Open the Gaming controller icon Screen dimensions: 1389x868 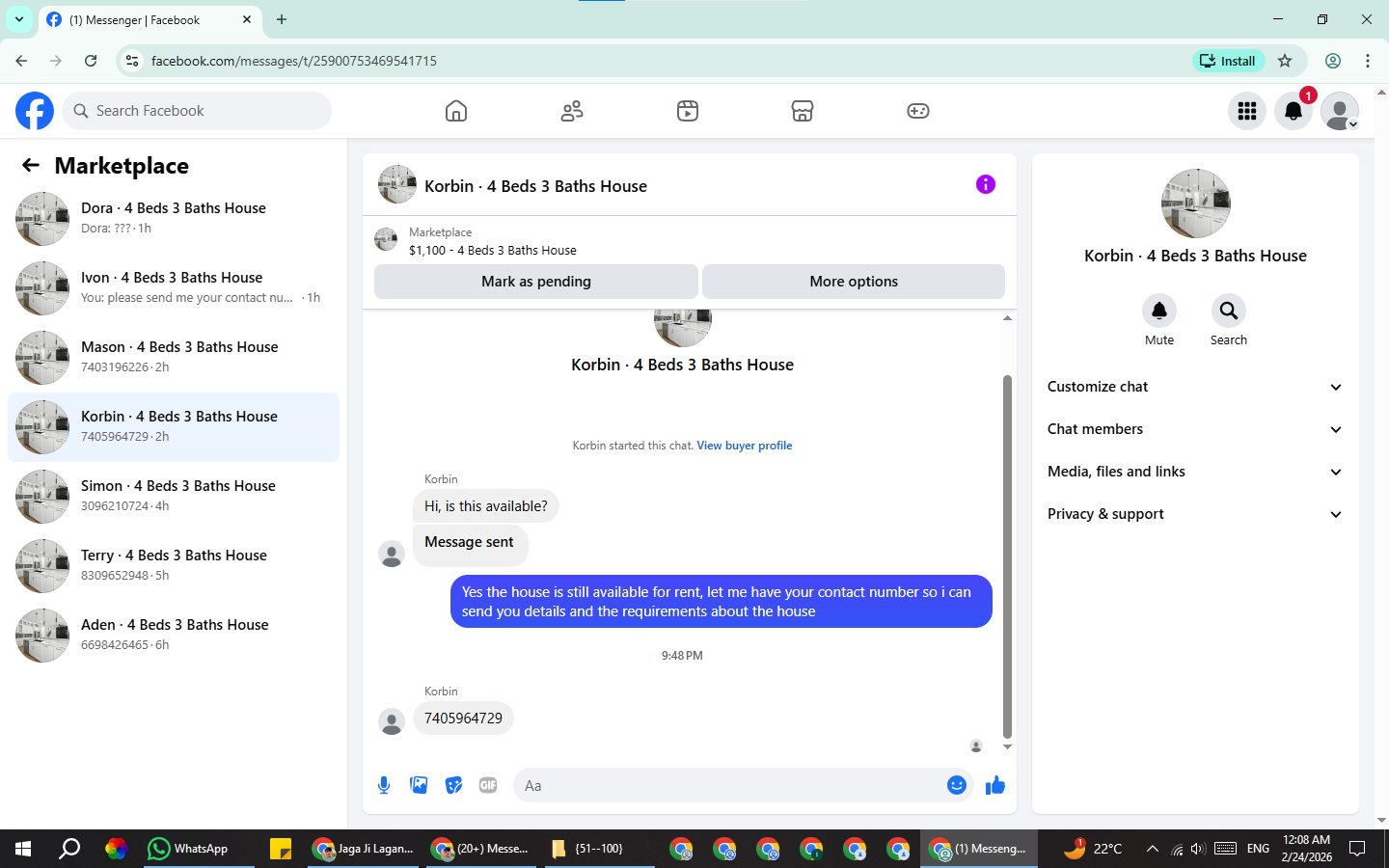918,111
